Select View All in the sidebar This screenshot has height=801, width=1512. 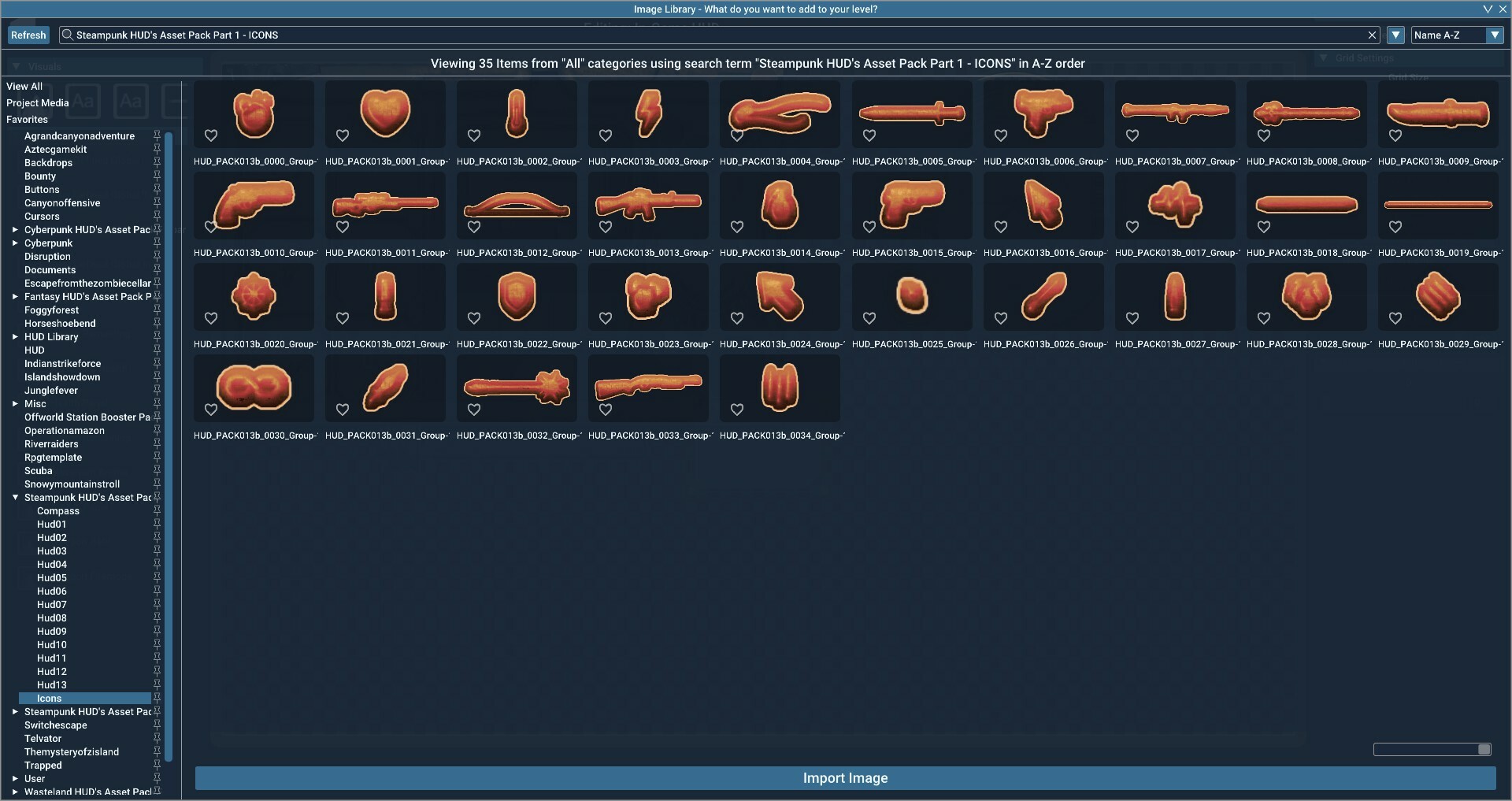(x=24, y=86)
